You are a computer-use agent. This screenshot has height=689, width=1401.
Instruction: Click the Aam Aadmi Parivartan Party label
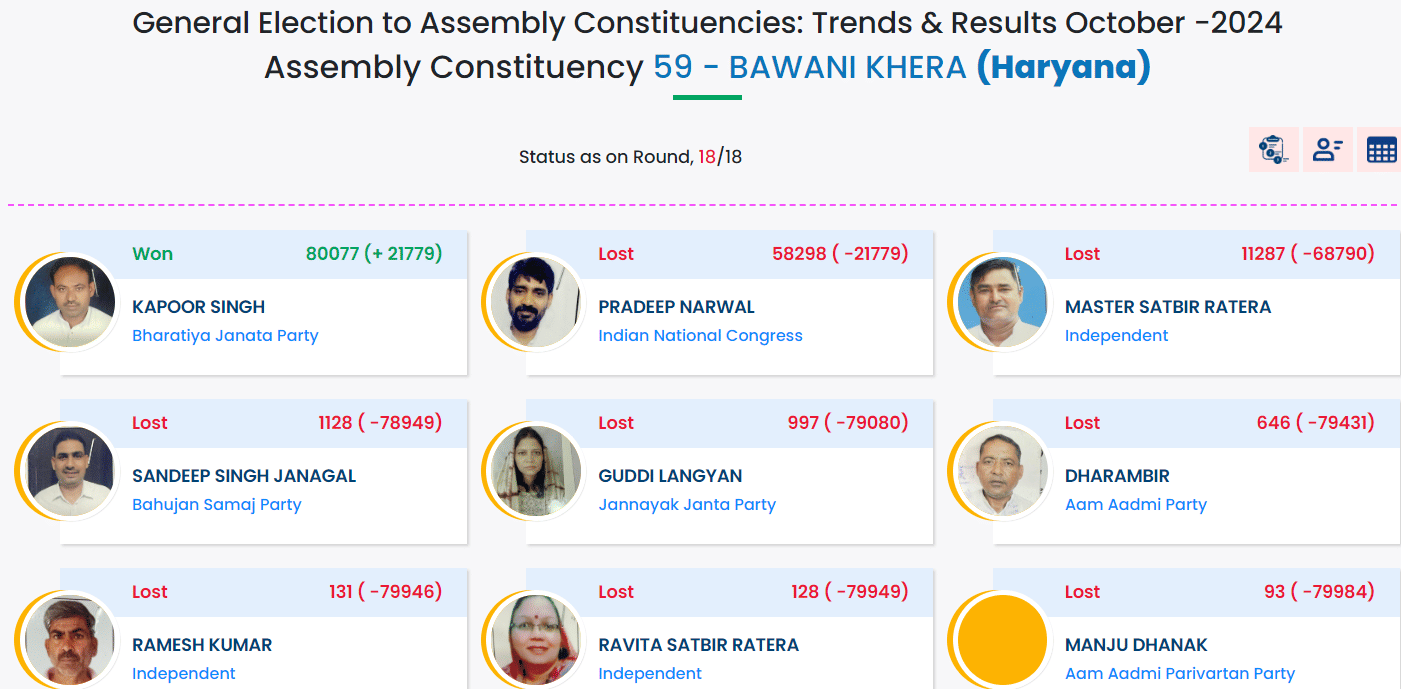(1179, 674)
